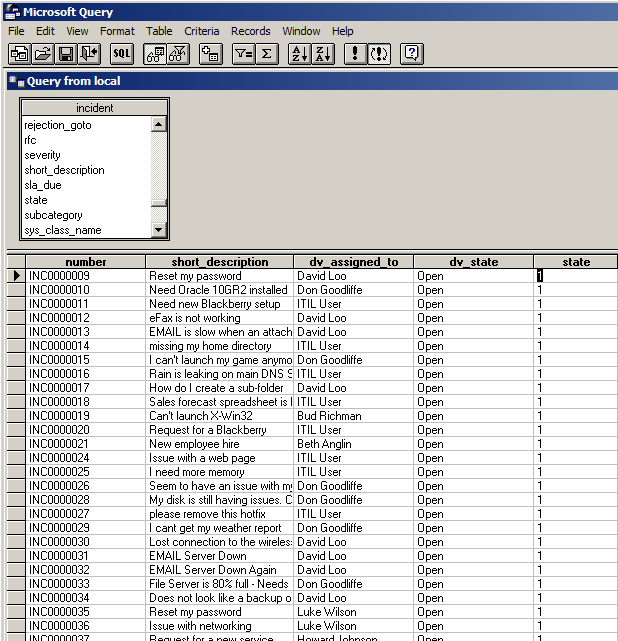Click the Microsoft Query title bar icon
The height and width of the screenshot is (641, 618).
[x=12, y=12]
